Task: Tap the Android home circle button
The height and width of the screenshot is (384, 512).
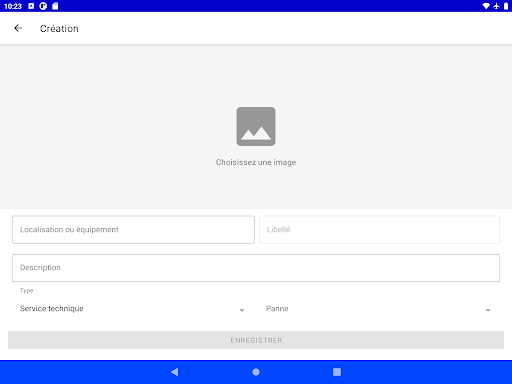Action: click(x=256, y=372)
